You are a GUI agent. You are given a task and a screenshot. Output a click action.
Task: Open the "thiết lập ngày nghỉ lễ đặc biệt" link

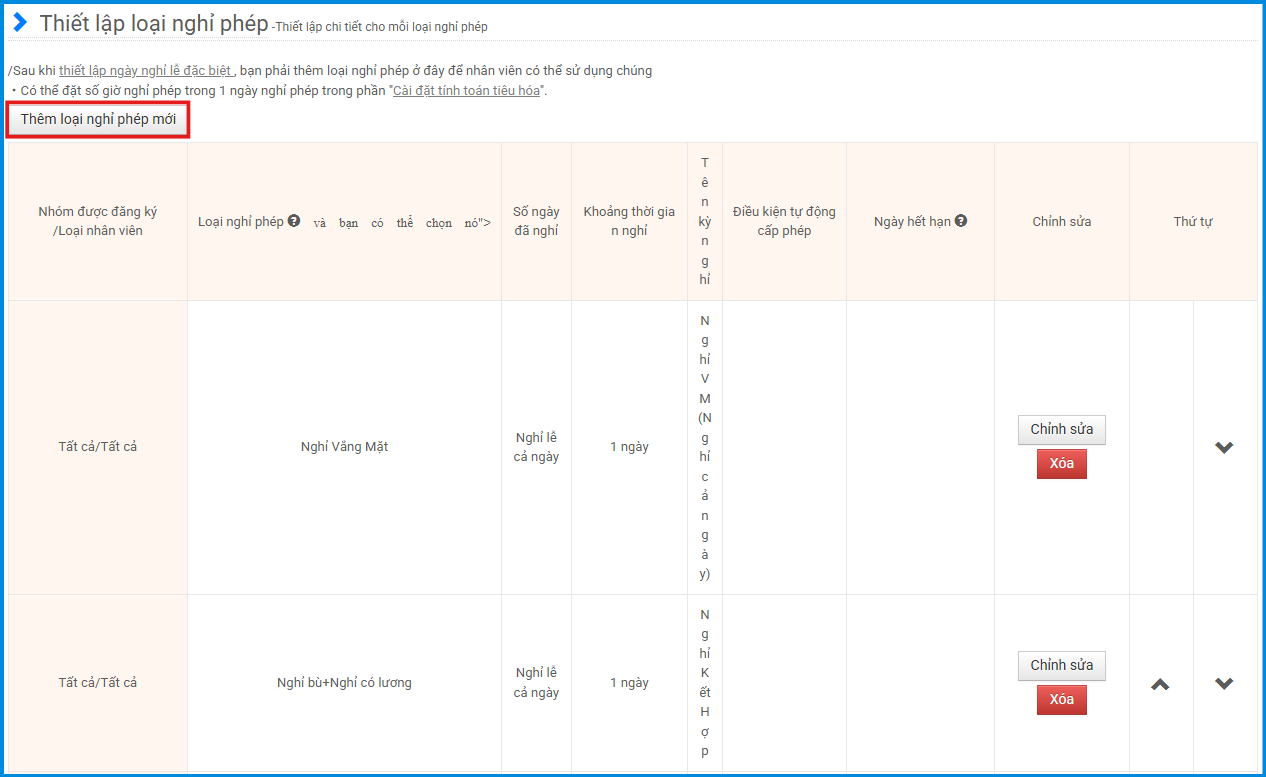146,71
